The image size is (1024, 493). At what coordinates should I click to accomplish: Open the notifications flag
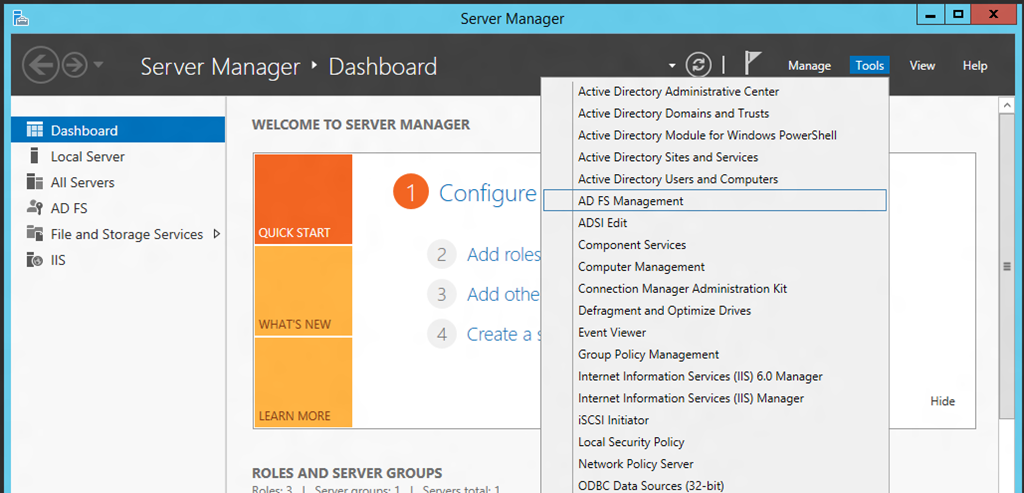pyautogui.click(x=752, y=64)
